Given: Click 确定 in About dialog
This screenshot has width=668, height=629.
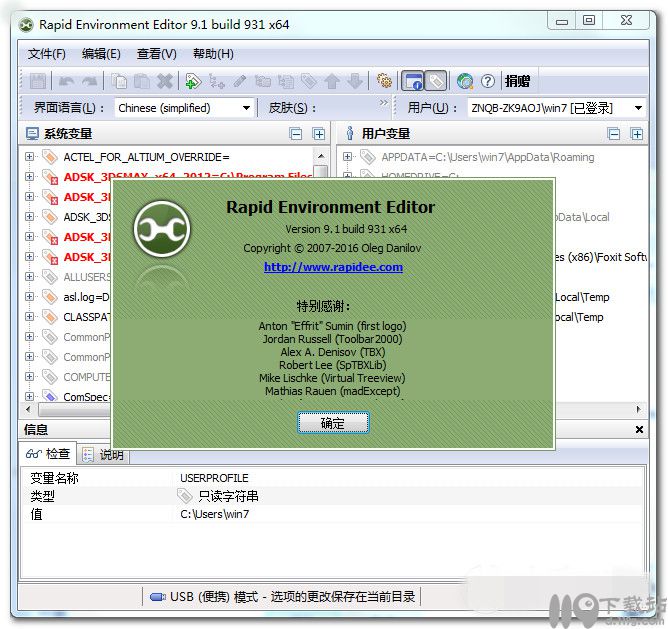Looking at the screenshot, I should 333,423.
